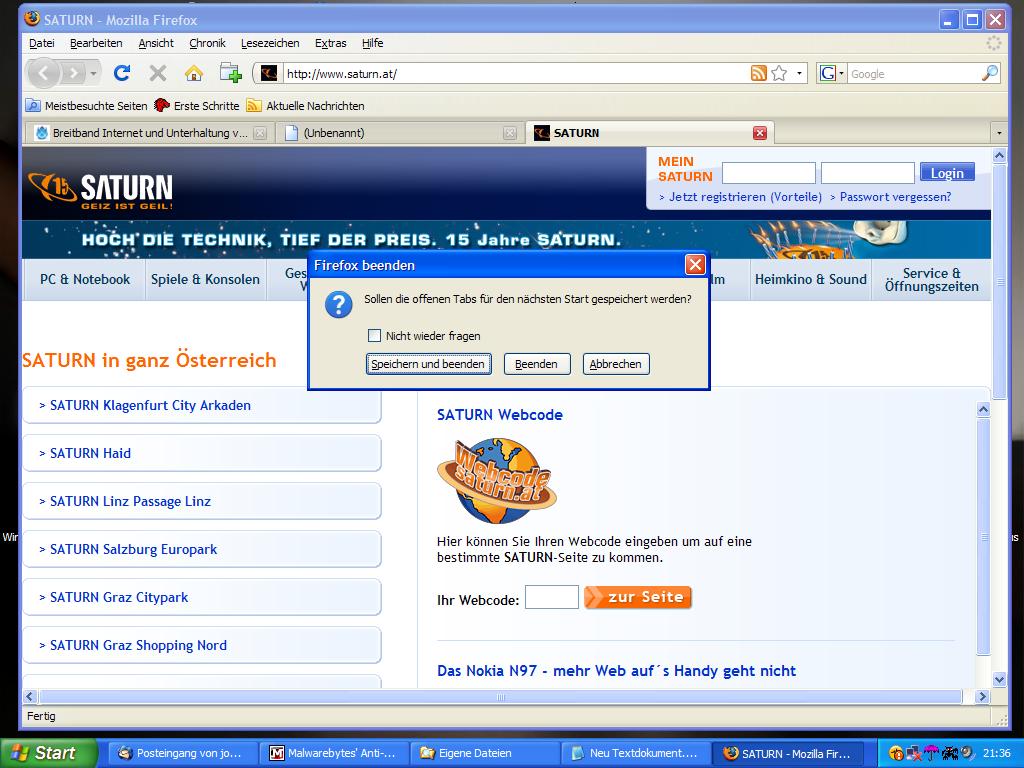Image resolution: width=1024 pixels, height=768 pixels.
Task: Open the Lesezeichen menu
Action: pyautogui.click(x=270, y=43)
